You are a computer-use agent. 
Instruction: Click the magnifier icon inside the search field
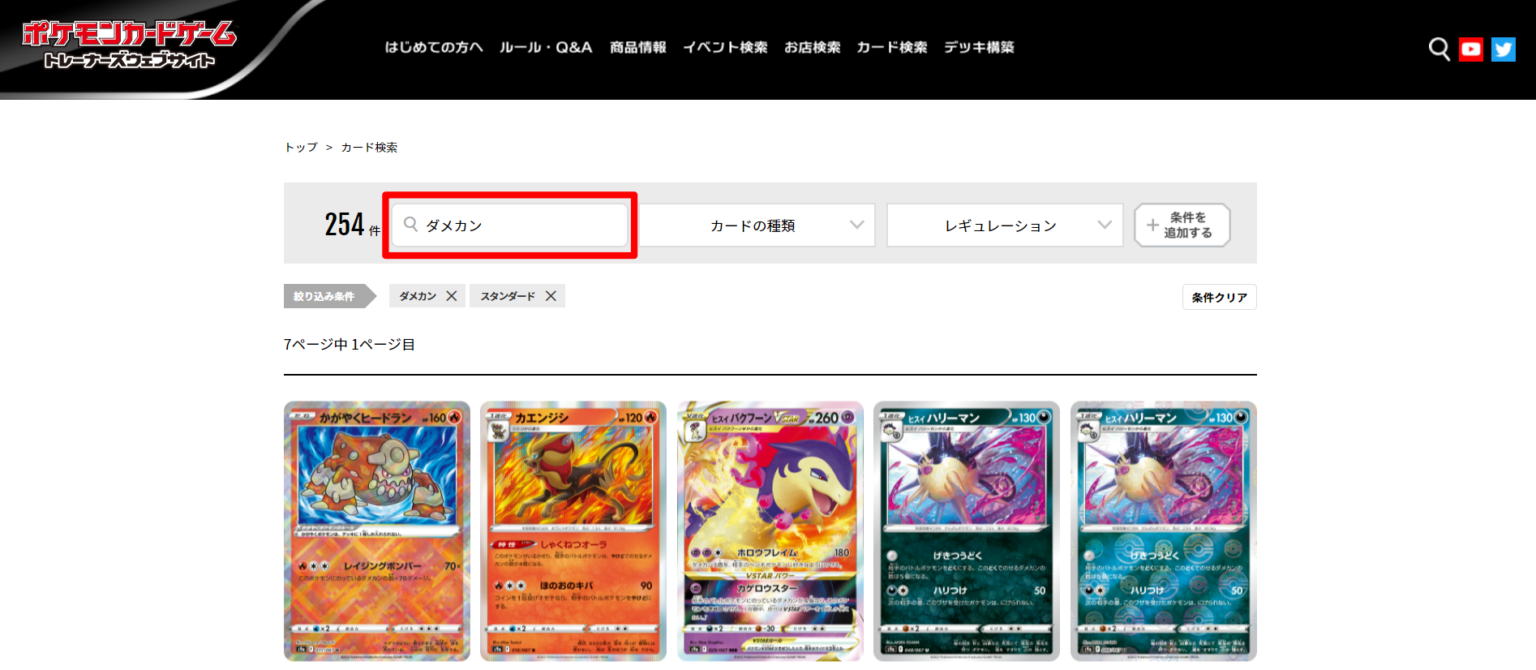410,225
